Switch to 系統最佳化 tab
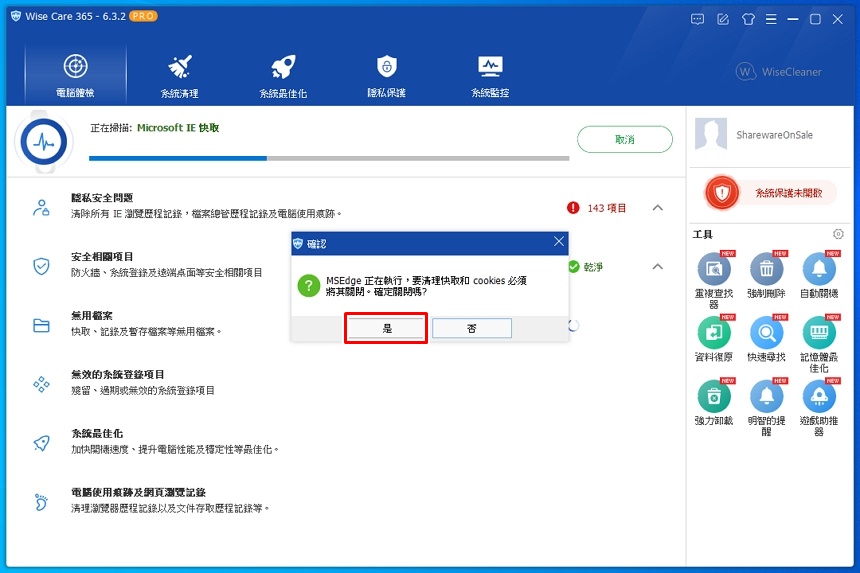Image resolution: width=860 pixels, height=573 pixels. pos(283,75)
